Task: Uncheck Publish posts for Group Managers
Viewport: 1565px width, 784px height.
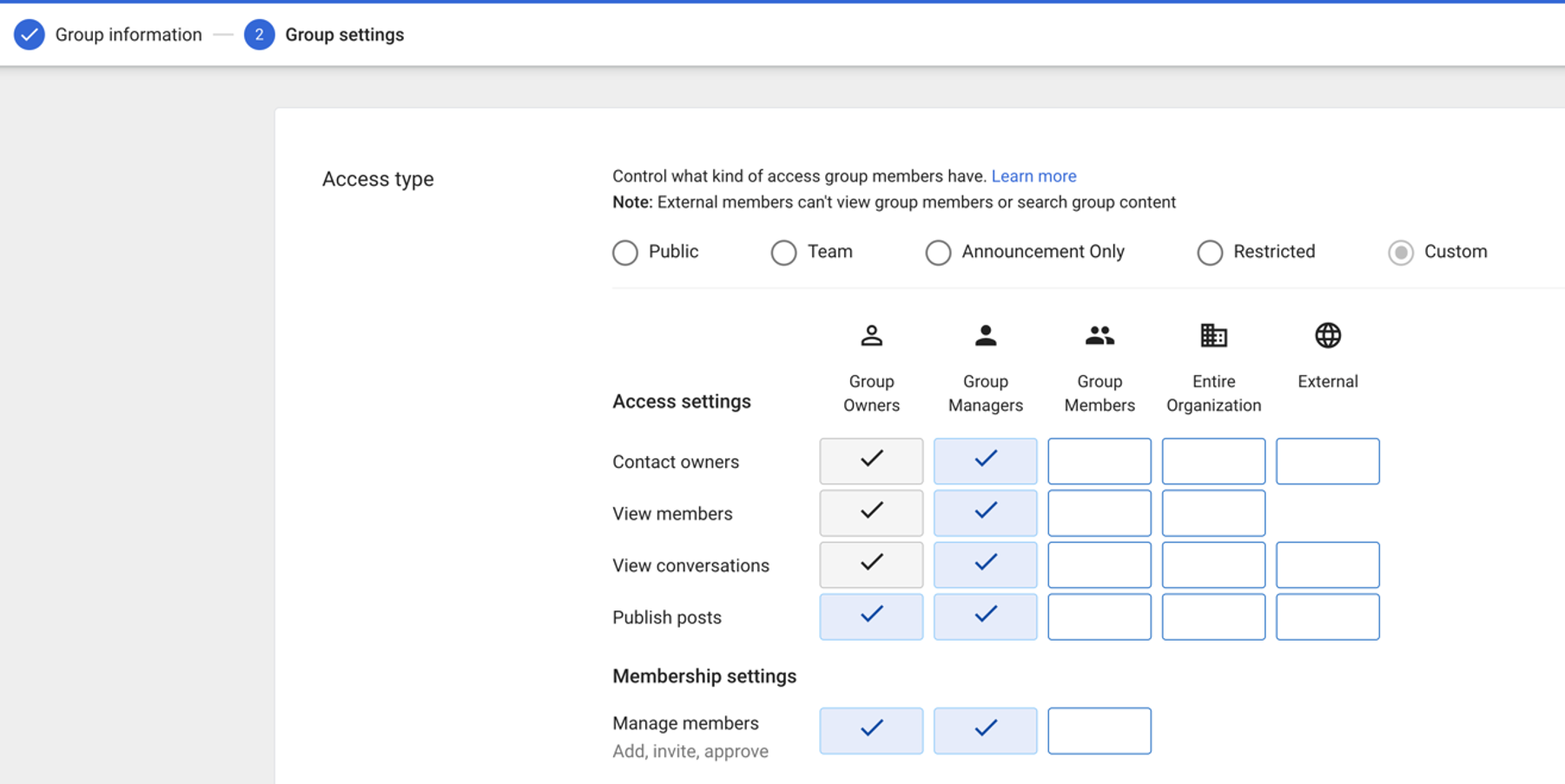Action: (x=985, y=617)
